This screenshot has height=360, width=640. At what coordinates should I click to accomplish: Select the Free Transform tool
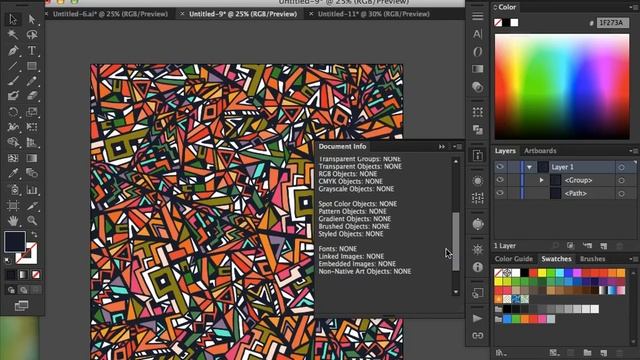click(32, 127)
